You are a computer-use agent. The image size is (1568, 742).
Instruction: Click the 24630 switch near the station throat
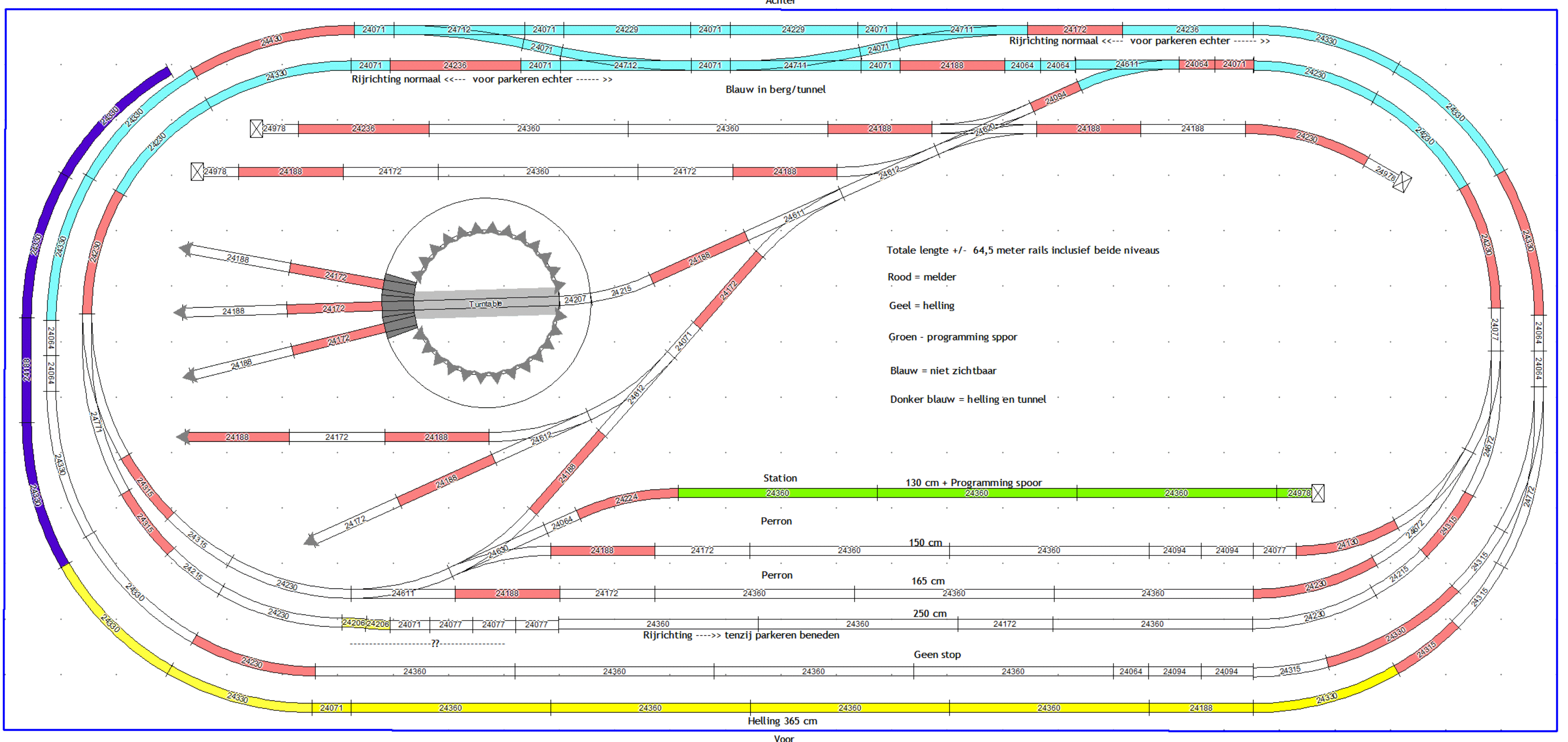coord(498,552)
